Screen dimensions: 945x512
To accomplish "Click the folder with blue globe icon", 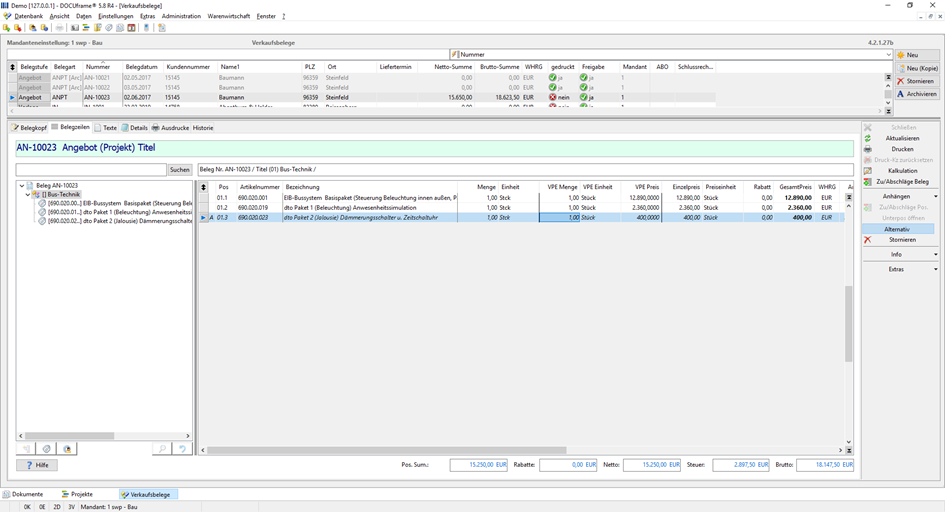I will point(44,28).
